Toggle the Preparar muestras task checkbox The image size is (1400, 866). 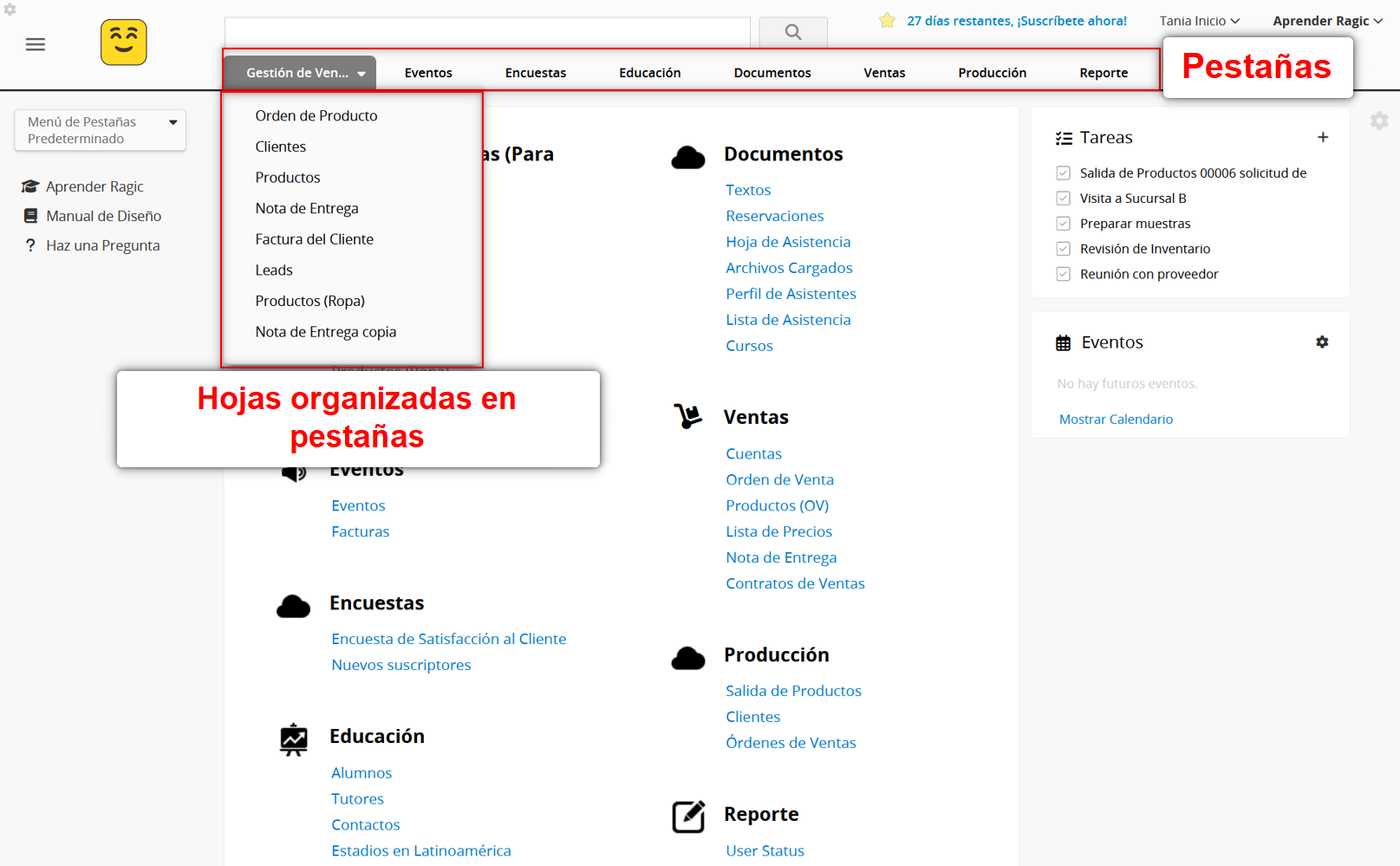(x=1064, y=224)
